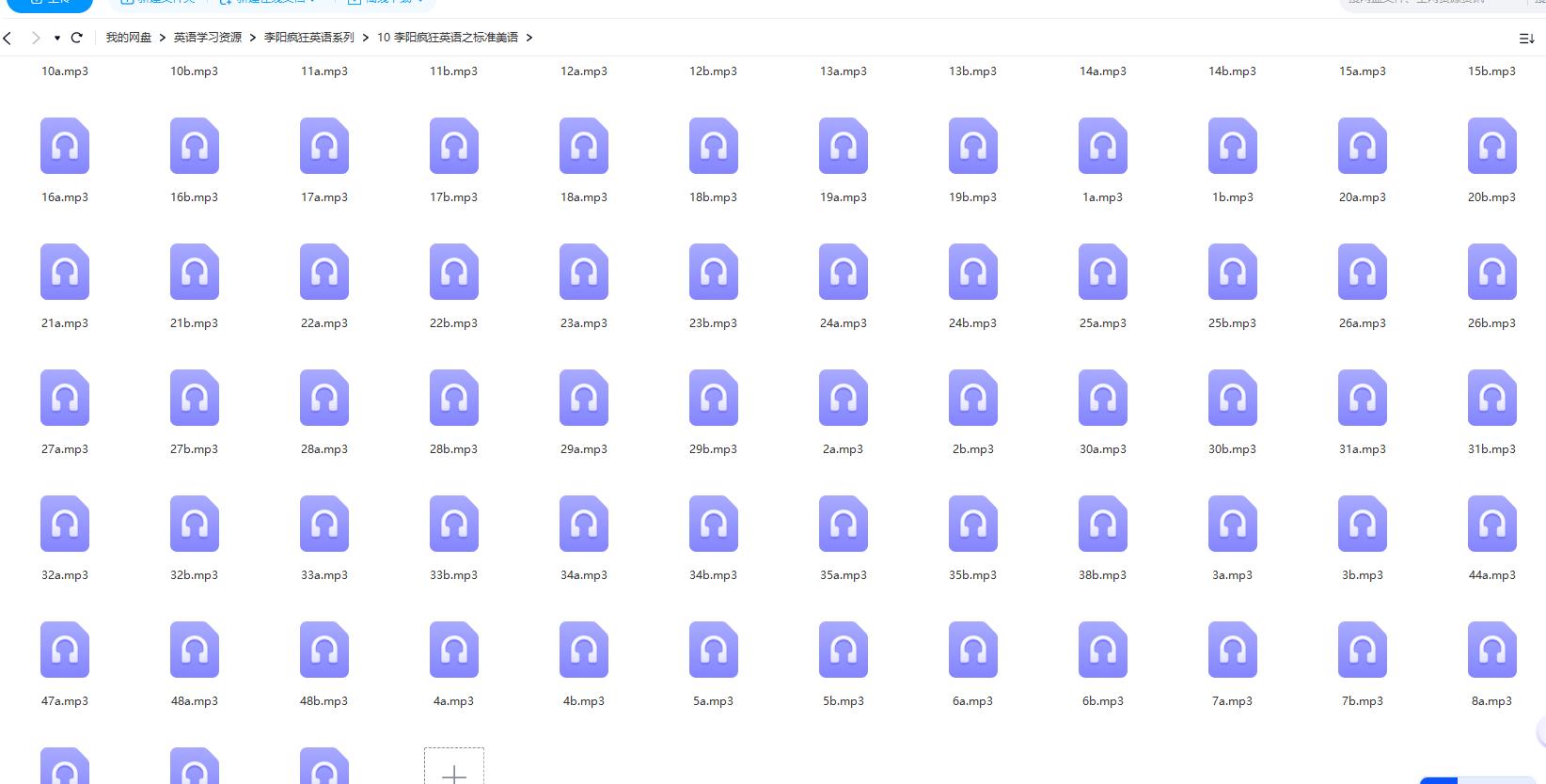
Task: Select the 1a.mp3 audio file icon
Action: pos(1103,146)
